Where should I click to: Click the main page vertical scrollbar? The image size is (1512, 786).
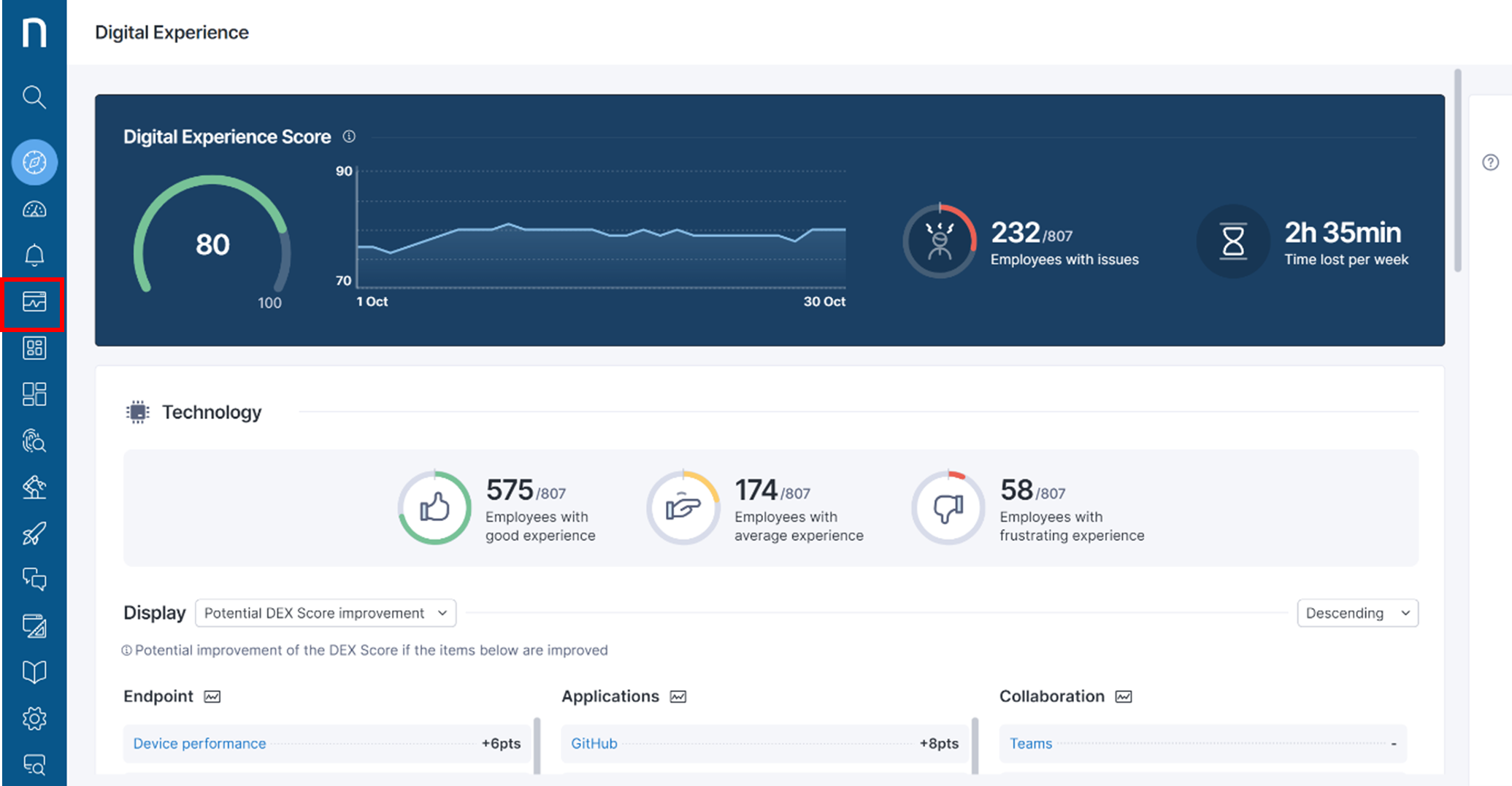click(x=1457, y=172)
